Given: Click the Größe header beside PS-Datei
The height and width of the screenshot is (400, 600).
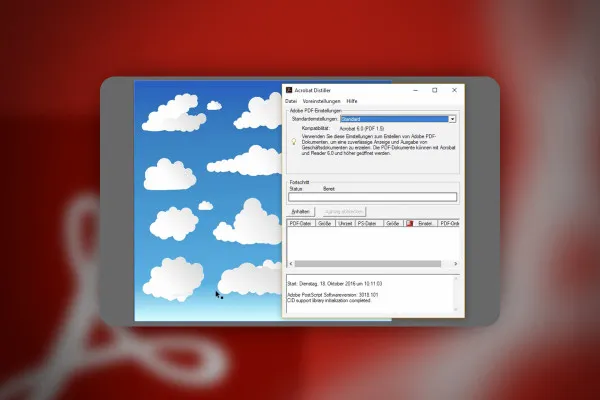Looking at the screenshot, I should [x=393, y=223].
